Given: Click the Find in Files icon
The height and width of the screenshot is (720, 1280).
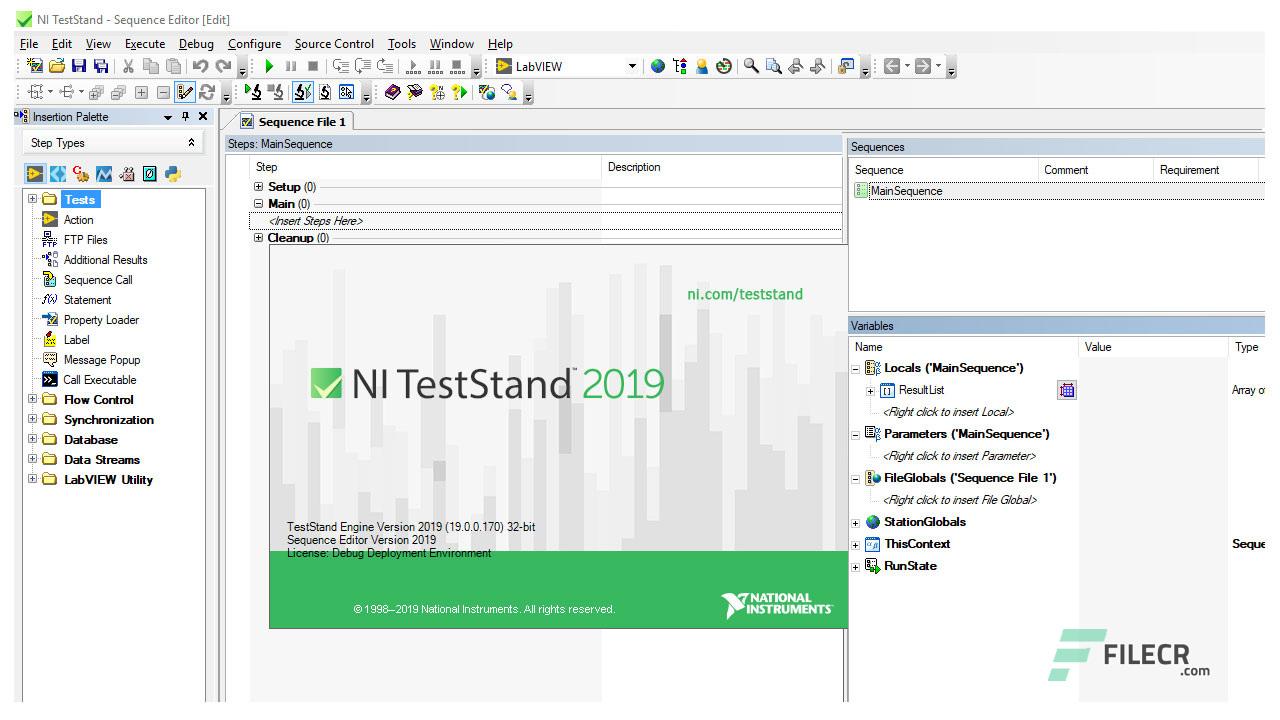Looking at the screenshot, I should pos(774,66).
